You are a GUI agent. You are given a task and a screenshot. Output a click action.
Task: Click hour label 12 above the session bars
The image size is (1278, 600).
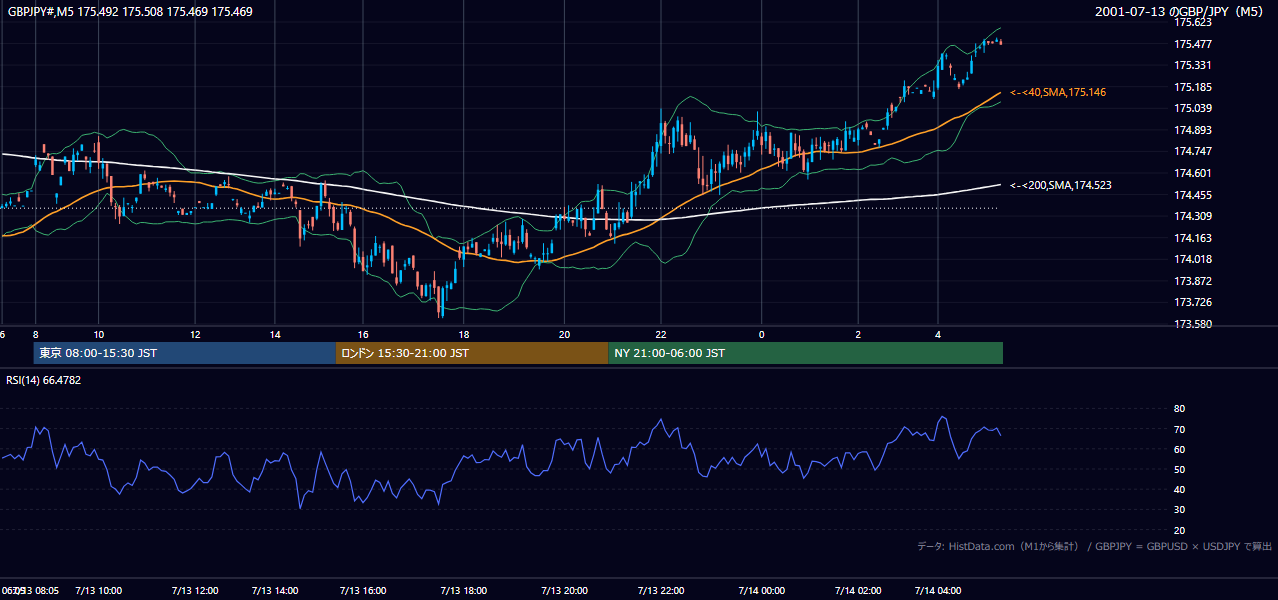click(195, 334)
